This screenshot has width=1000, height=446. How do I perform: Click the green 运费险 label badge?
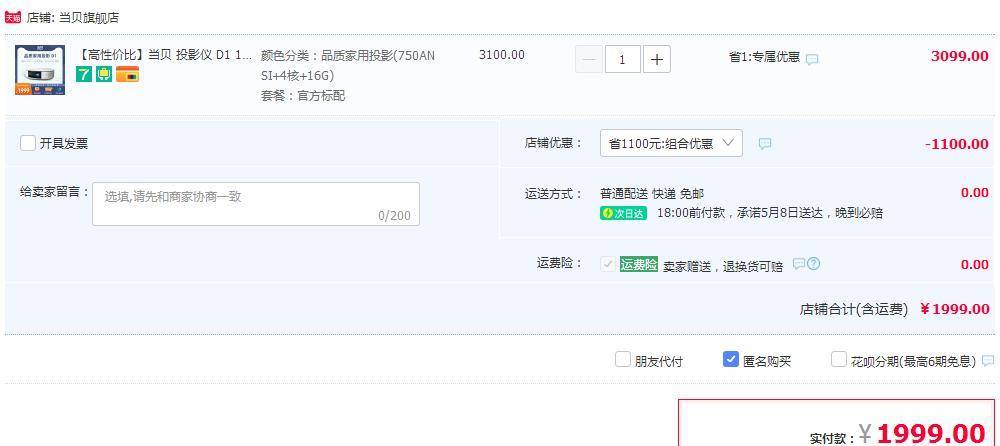tap(638, 264)
